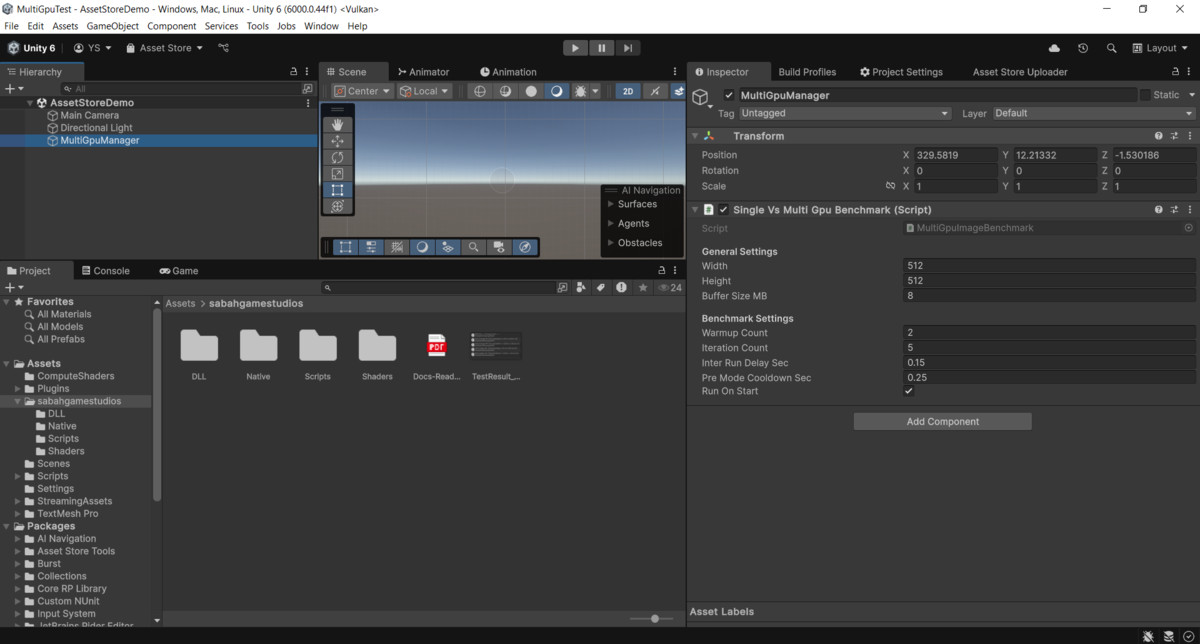The width and height of the screenshot is (1200, 644).
Task: Open the Layer dropdown showing Default
Action: point(1093,114)
